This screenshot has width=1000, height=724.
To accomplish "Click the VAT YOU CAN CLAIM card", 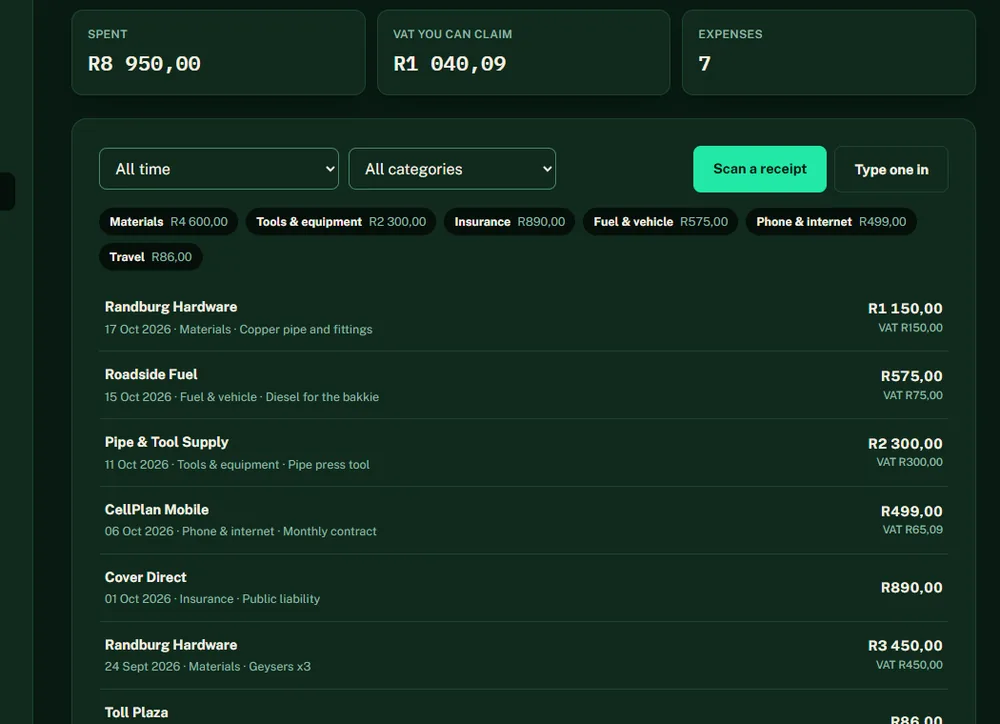I will click(x=524, y=52).
